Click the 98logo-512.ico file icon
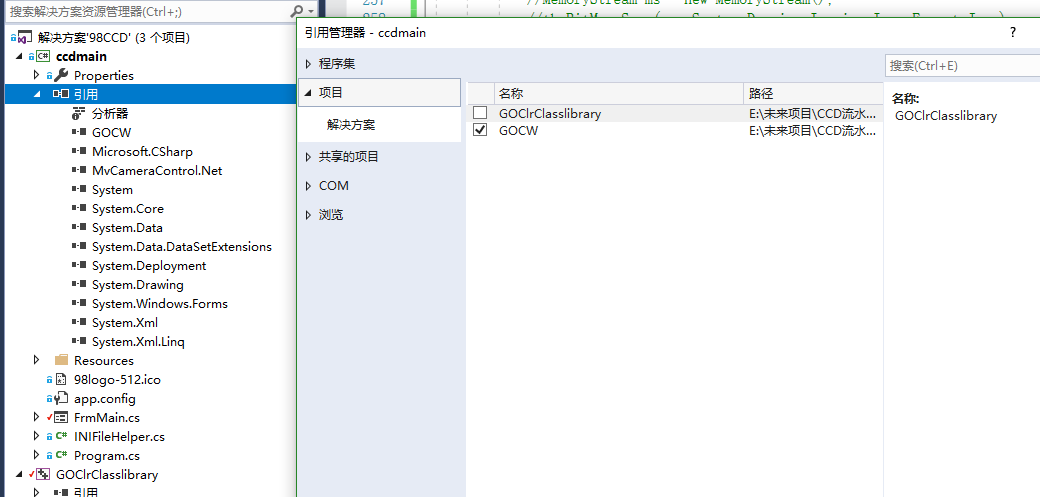 pos(62,380)
